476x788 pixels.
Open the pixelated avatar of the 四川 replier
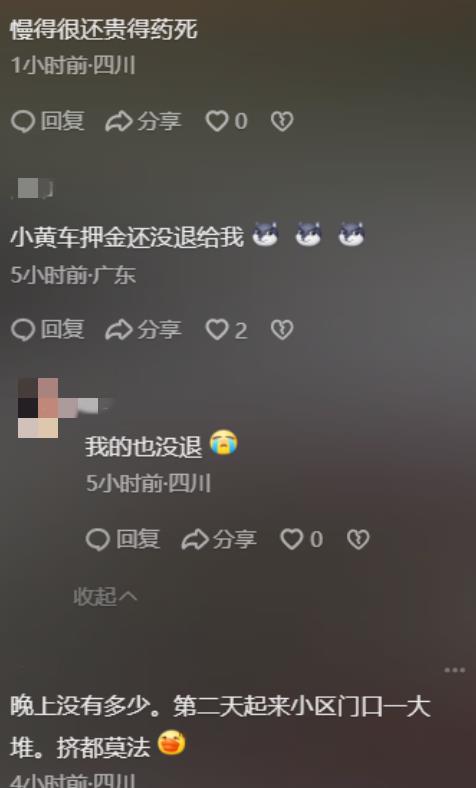(38, 408)
